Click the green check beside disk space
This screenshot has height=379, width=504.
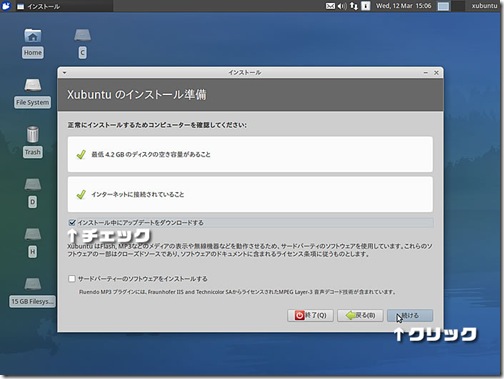click(81, 154)
